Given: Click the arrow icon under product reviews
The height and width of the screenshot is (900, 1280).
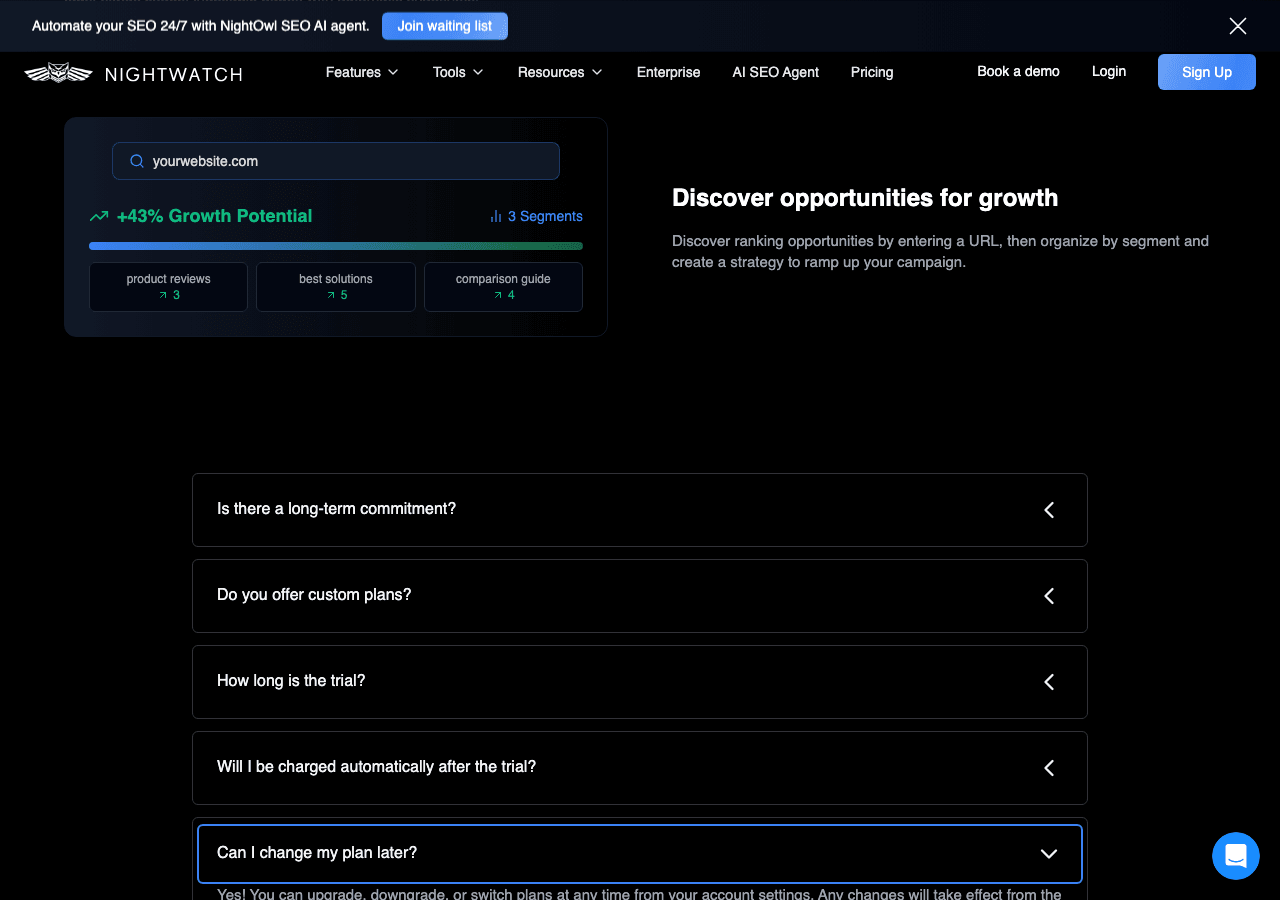Looking at the screenshot, I should point(163,295).
